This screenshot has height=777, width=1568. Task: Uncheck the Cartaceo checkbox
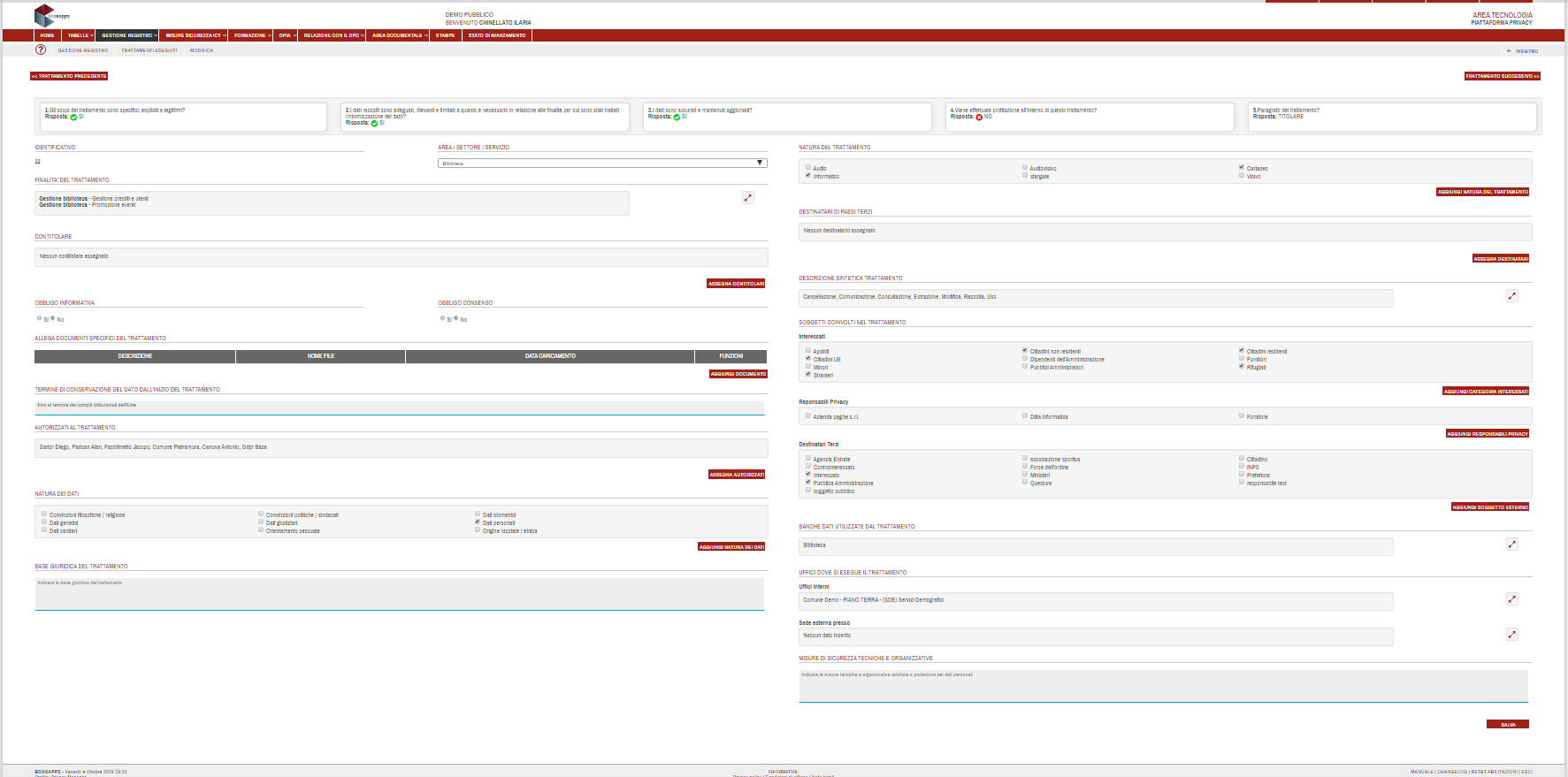[1242, 167]
